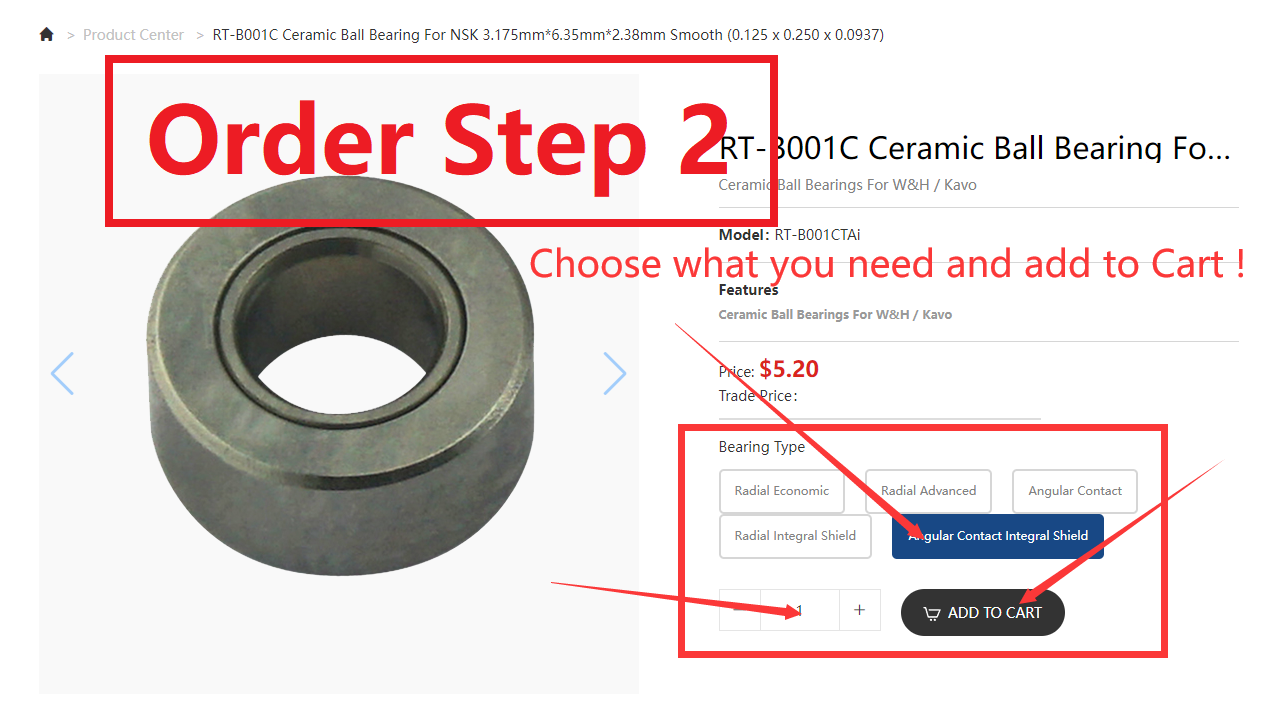Pick the Radial Integral Shield option
This screenshot has height=704, width=1270.
point(795,536)
